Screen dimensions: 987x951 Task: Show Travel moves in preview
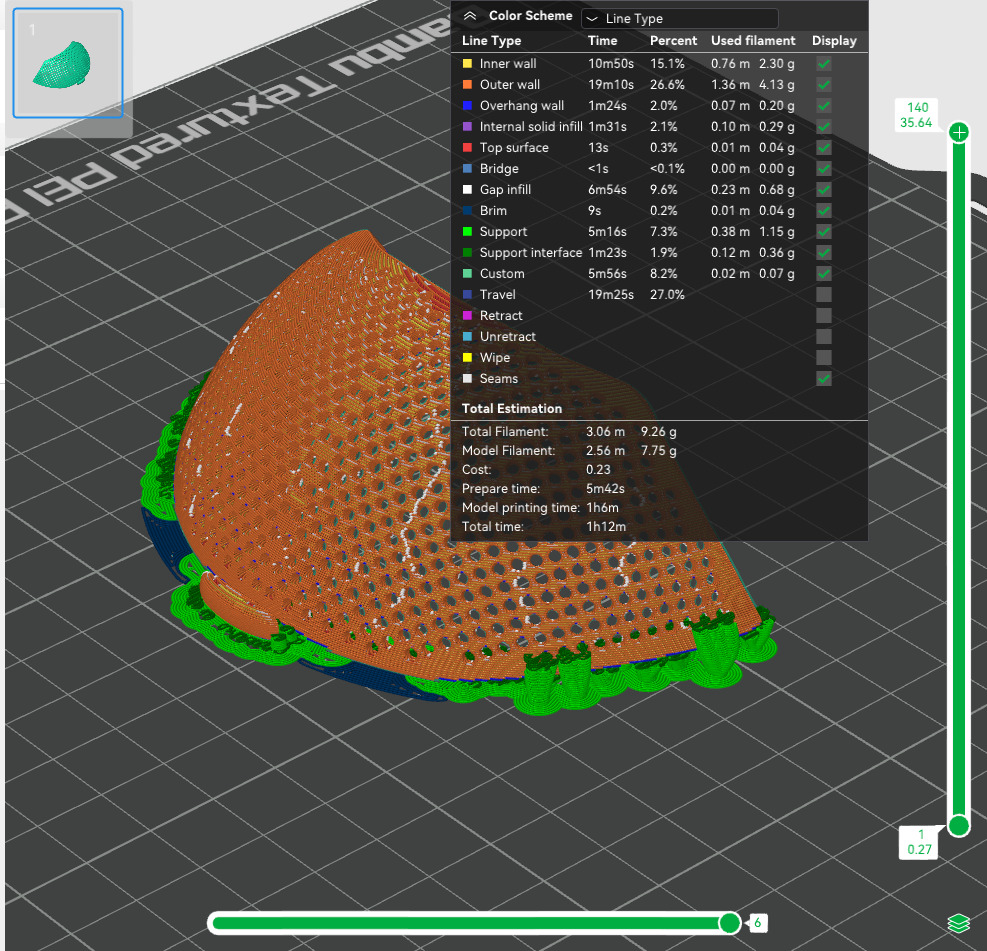coord(823,295)
